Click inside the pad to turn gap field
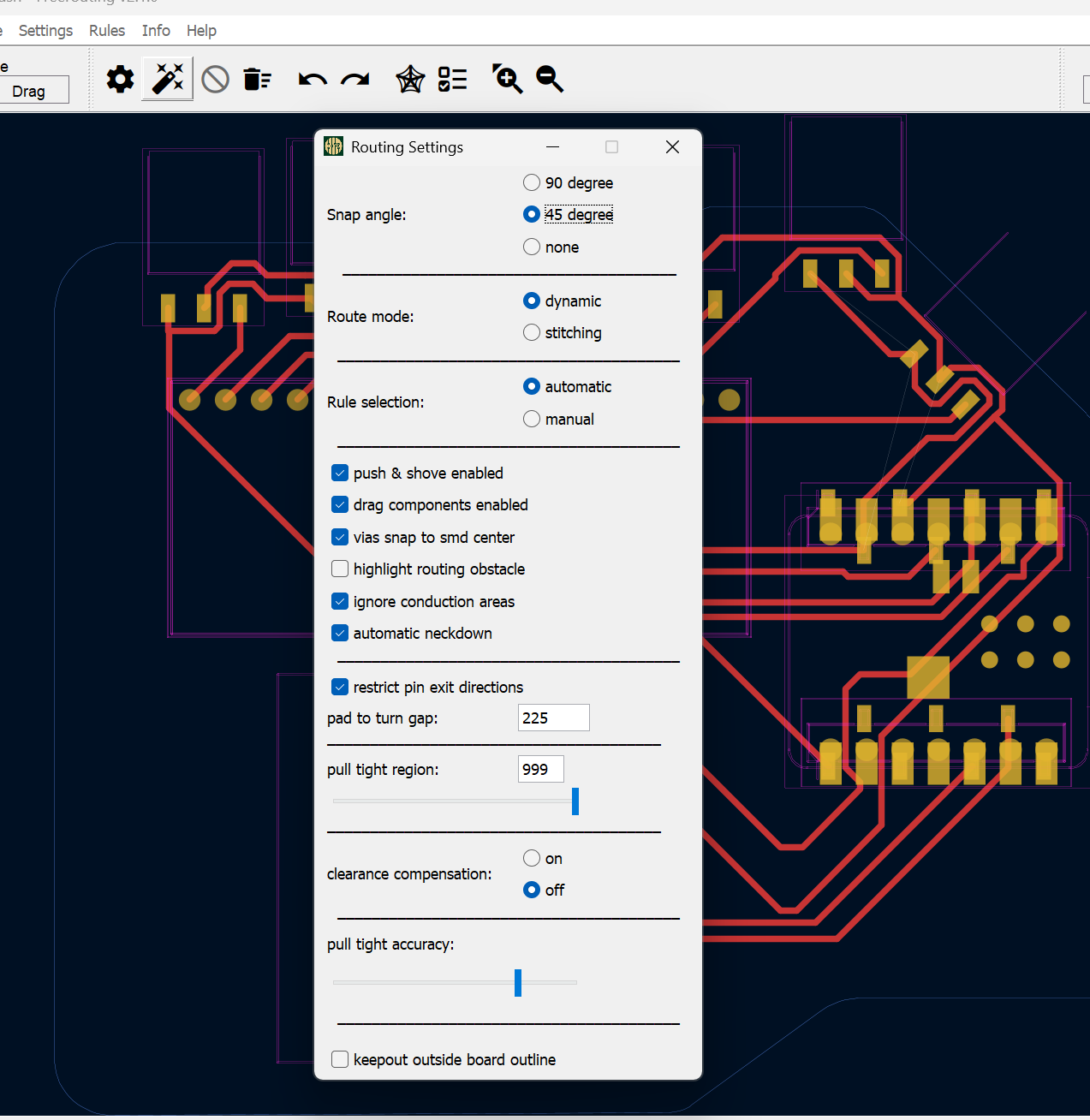The height and width of the screenshot is (1120, 1090). point(553,718)
